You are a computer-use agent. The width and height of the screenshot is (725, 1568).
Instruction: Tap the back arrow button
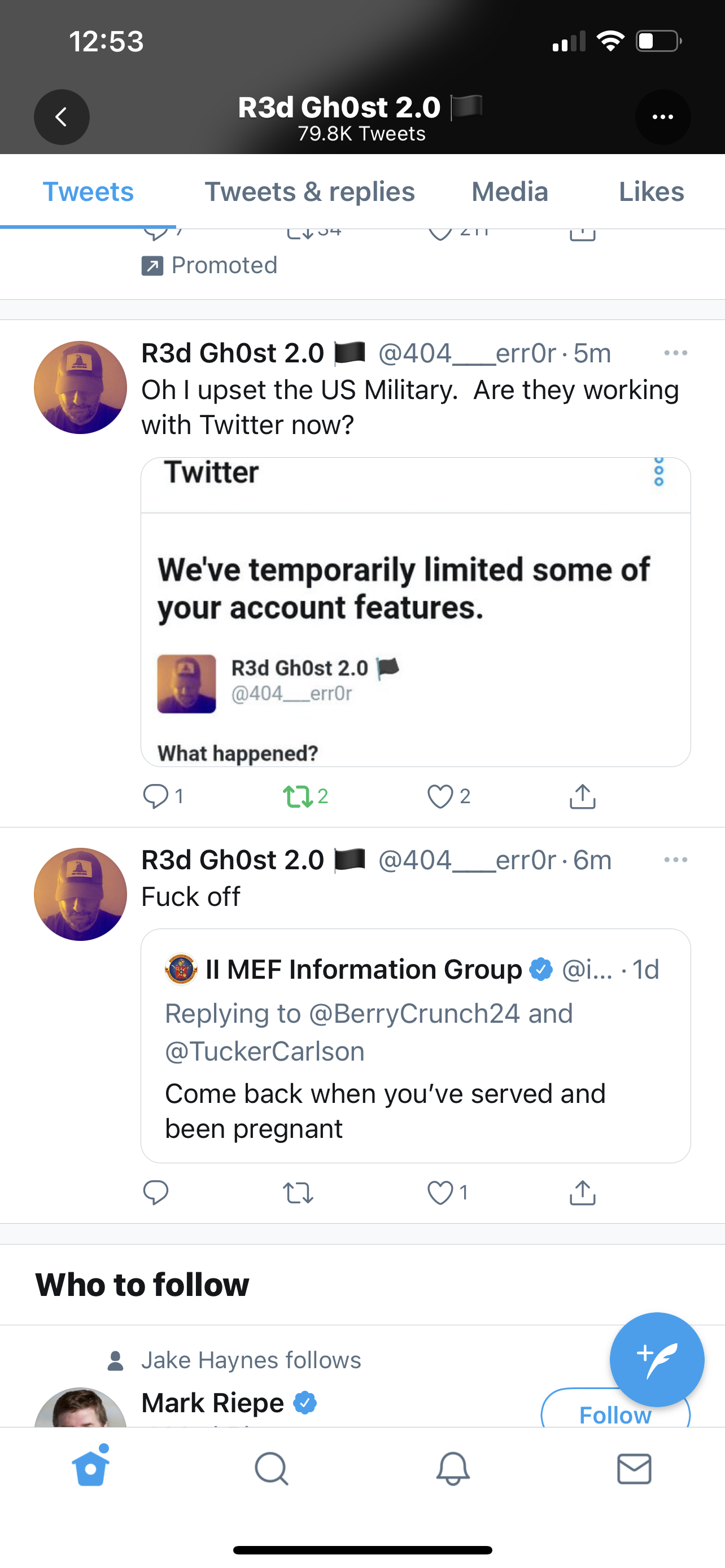click(62, 117)
